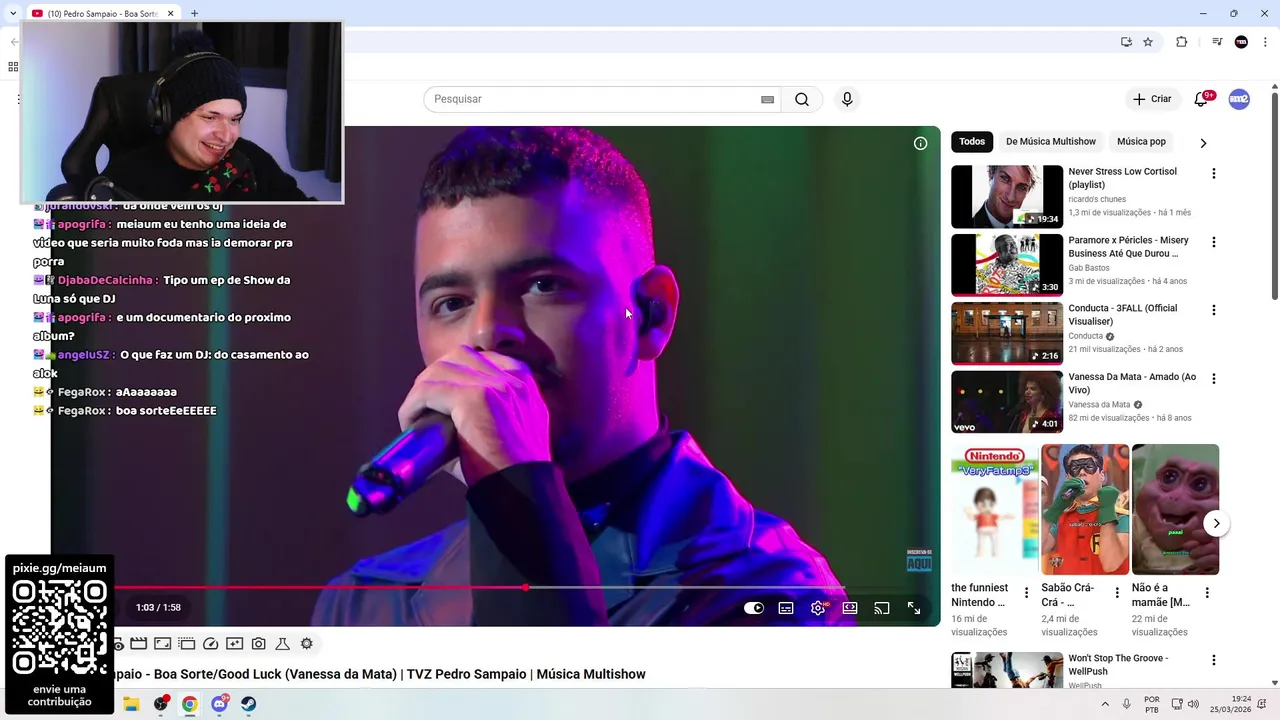Open Won't Stop The Groove - WellPush
Screen dimensions: 1280x720
1007,670
